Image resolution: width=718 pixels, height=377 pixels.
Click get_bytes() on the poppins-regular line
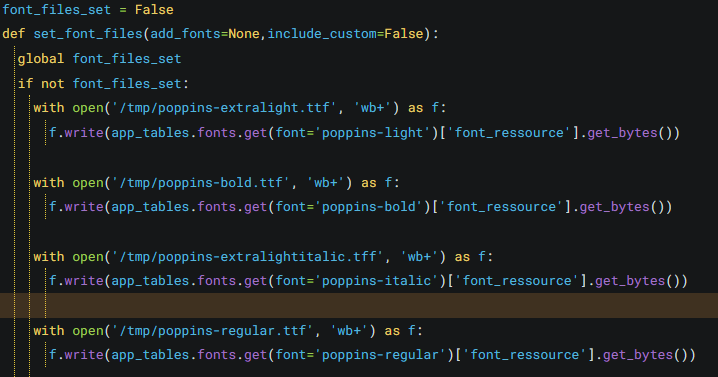(646, 355)
